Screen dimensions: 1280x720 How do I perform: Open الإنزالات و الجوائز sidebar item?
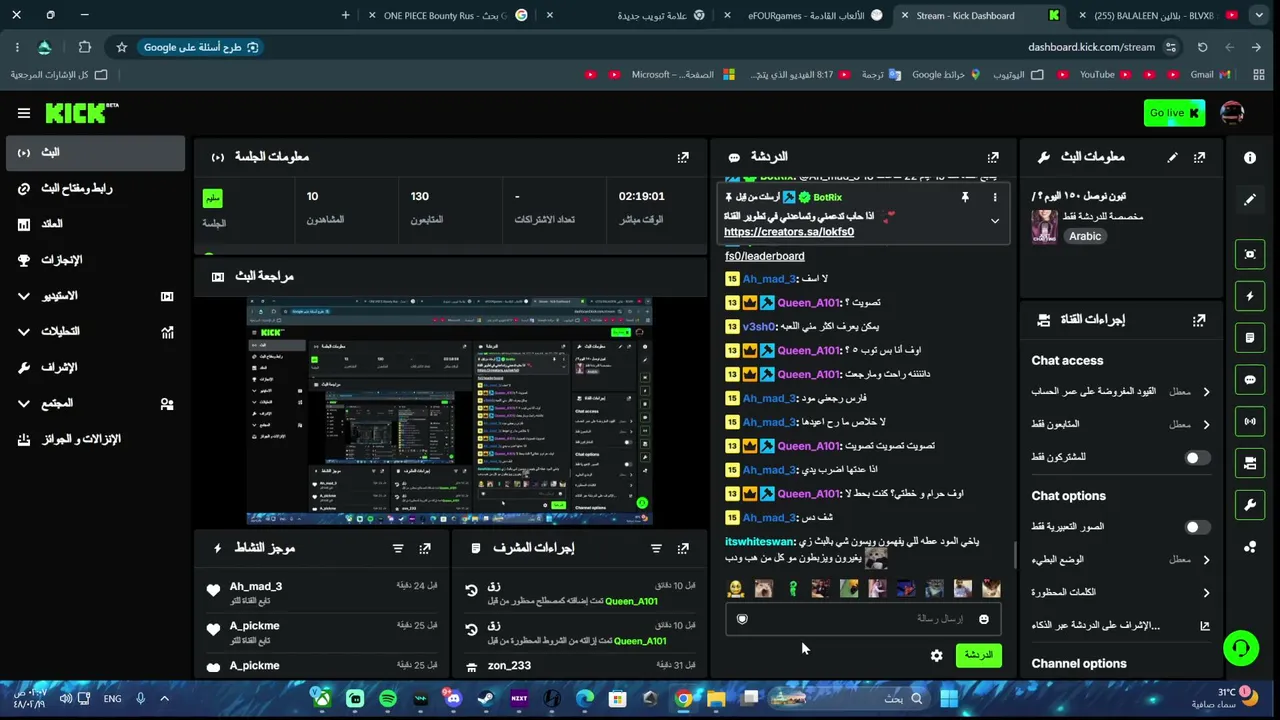pyautogui.click(x=93, y=439)
